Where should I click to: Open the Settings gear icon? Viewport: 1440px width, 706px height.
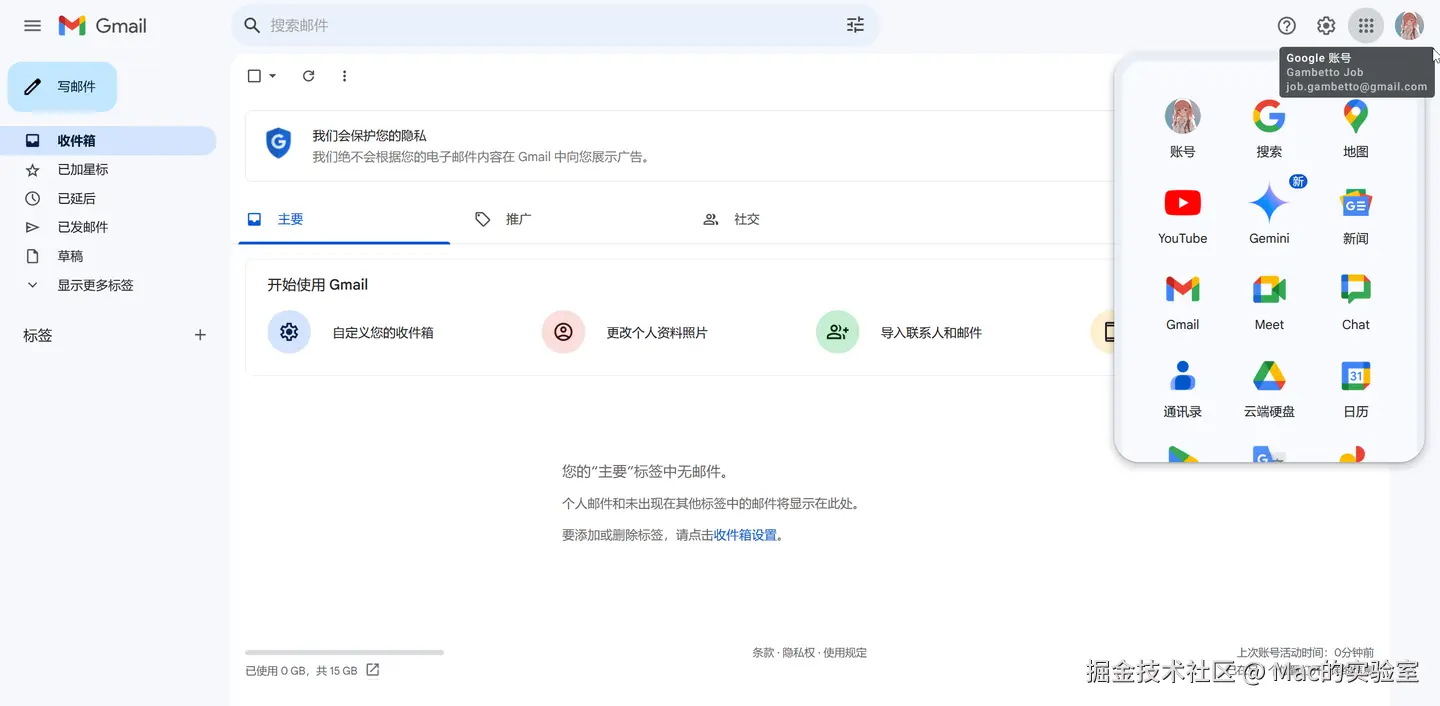1326,26
